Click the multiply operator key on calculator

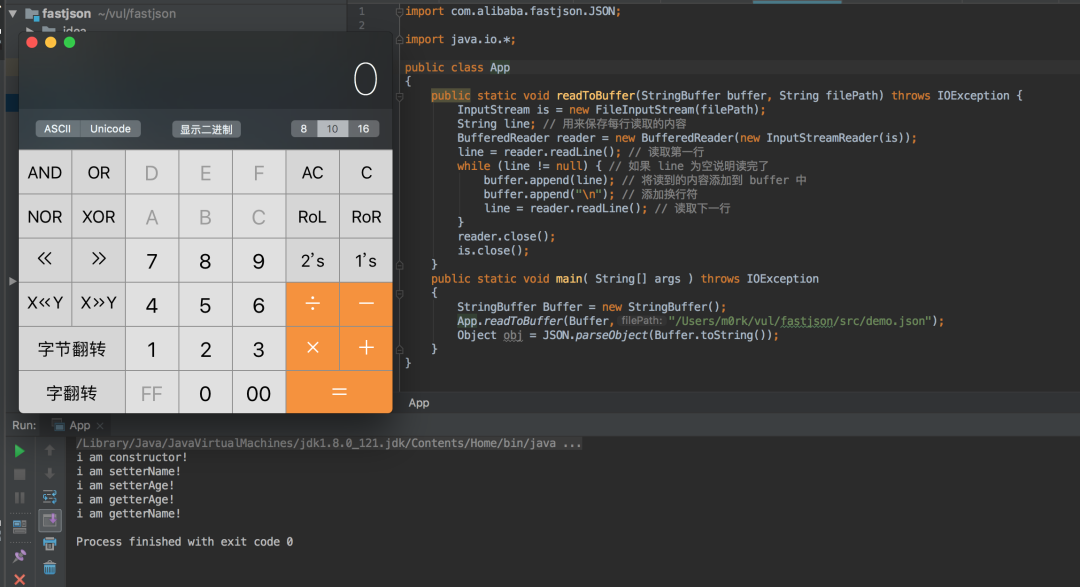tap(313, 348)
